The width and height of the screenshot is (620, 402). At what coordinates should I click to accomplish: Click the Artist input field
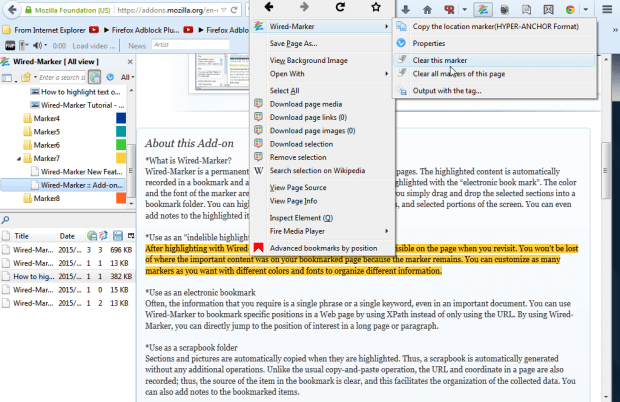tap(190, 45)
